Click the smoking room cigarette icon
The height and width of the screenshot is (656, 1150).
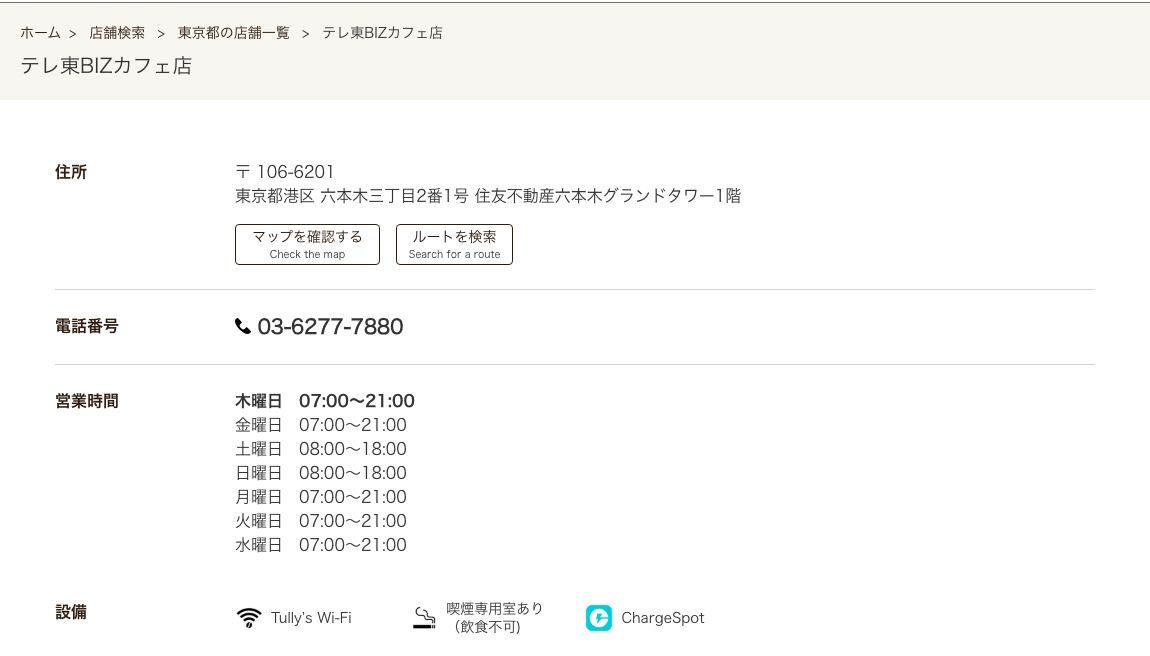(424, 618)
